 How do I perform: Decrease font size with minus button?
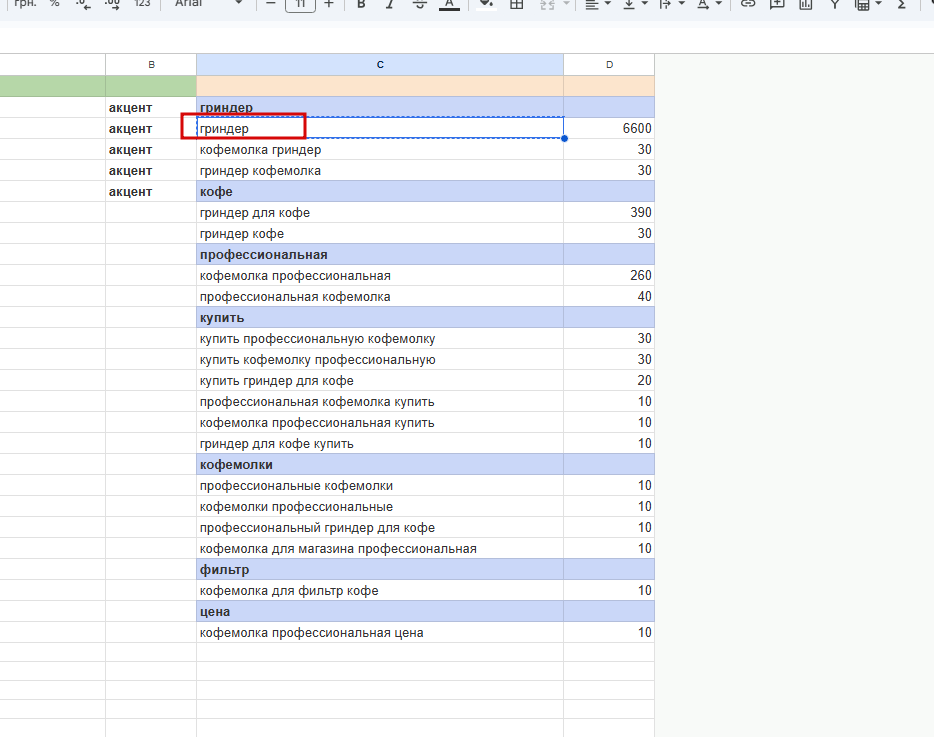coord(270,4)
